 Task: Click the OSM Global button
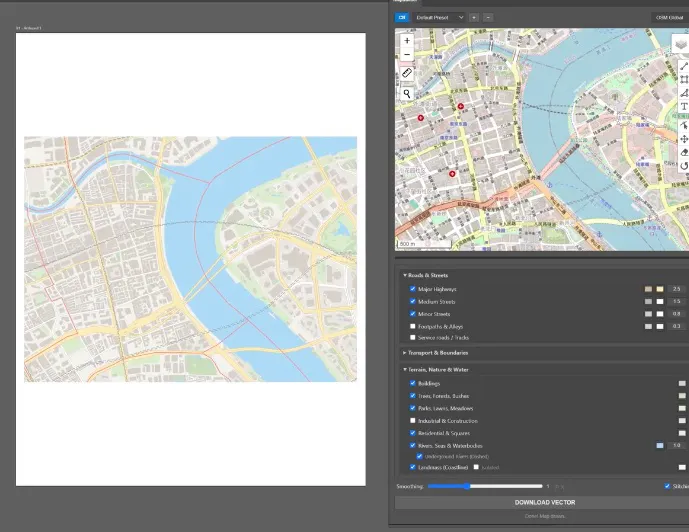[670, 18]
